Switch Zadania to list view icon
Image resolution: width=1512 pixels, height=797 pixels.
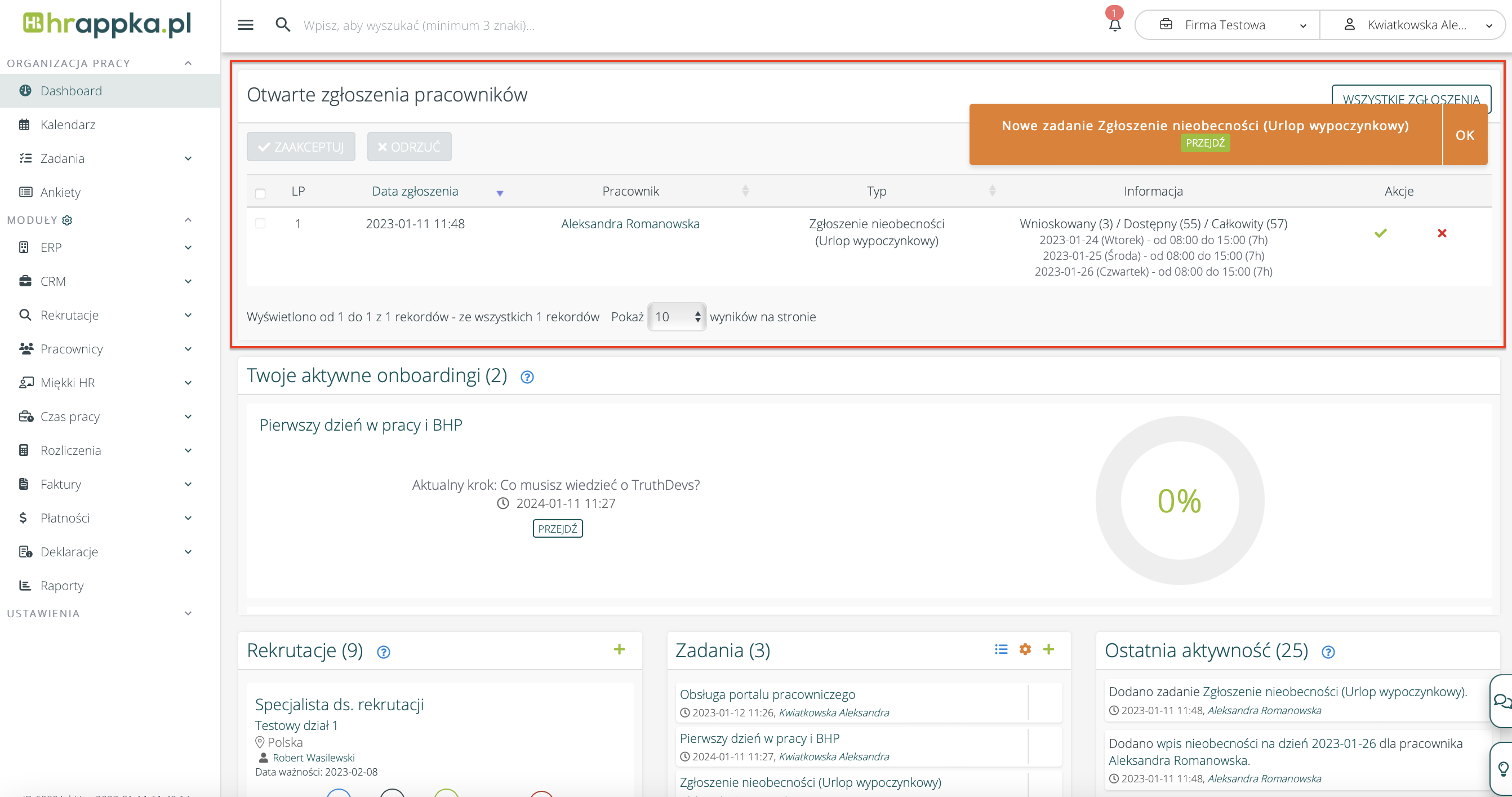click(1000, 649)
